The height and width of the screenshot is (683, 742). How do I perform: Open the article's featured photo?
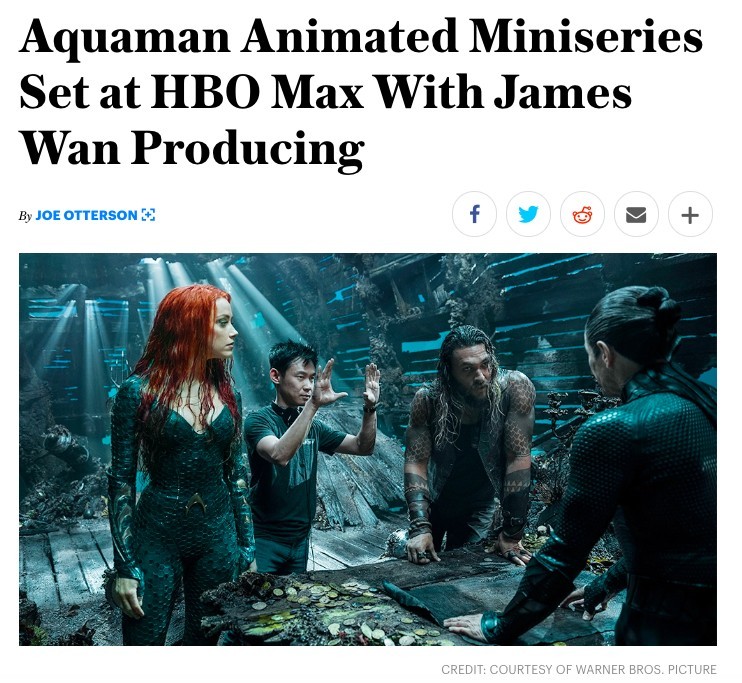(x=368, y=449)
